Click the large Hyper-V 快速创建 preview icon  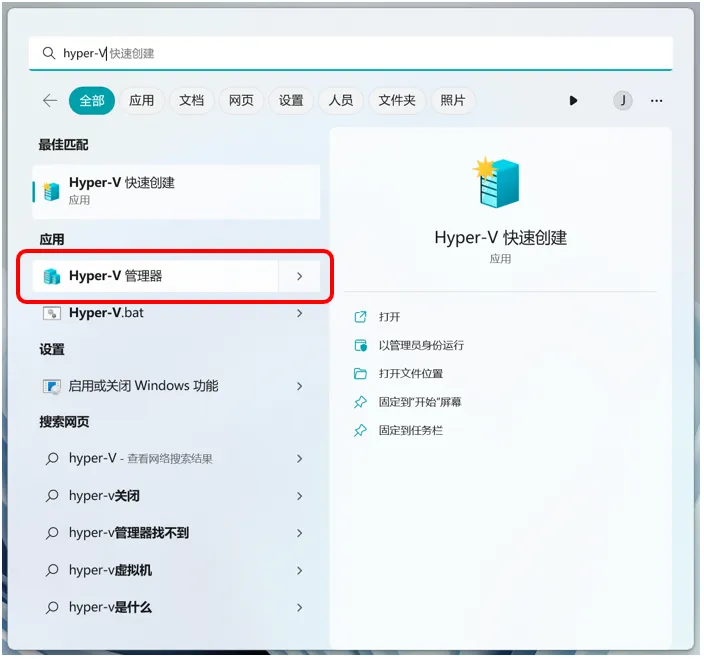[x=497, y=182]
